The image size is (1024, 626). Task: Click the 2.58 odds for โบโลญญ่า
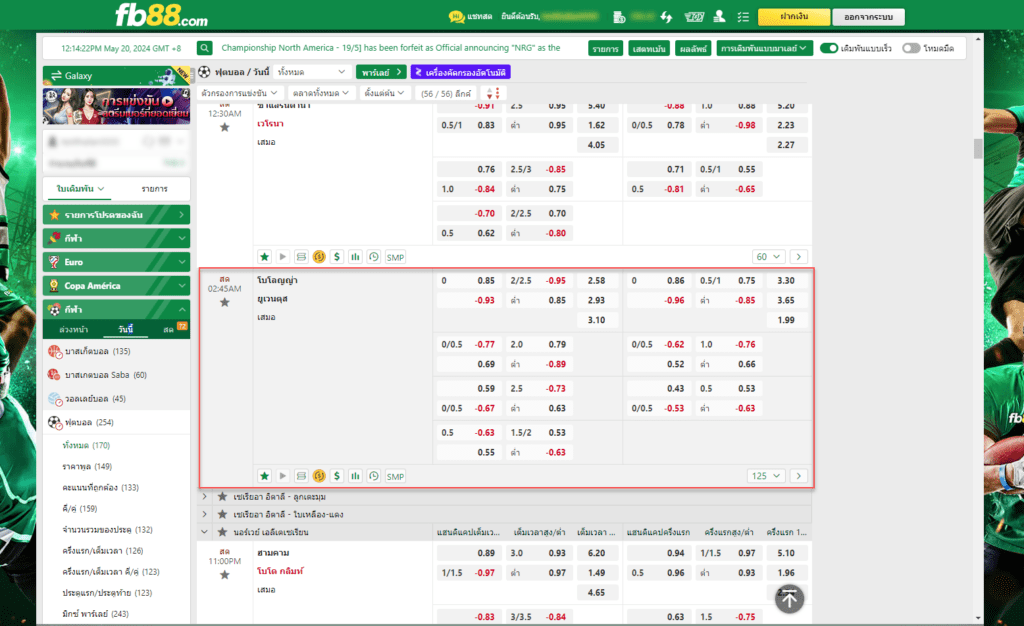tap(596, 281)
